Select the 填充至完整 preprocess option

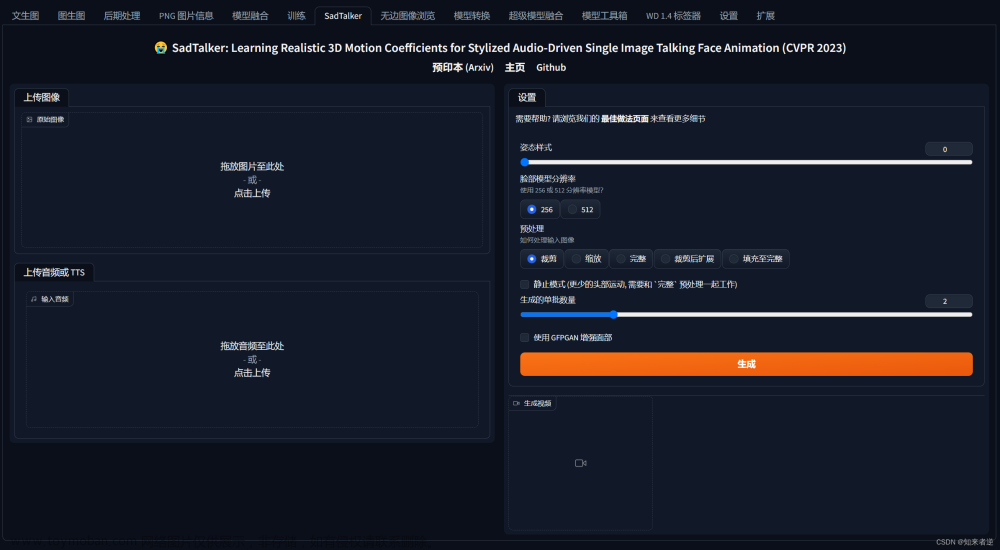756,258
